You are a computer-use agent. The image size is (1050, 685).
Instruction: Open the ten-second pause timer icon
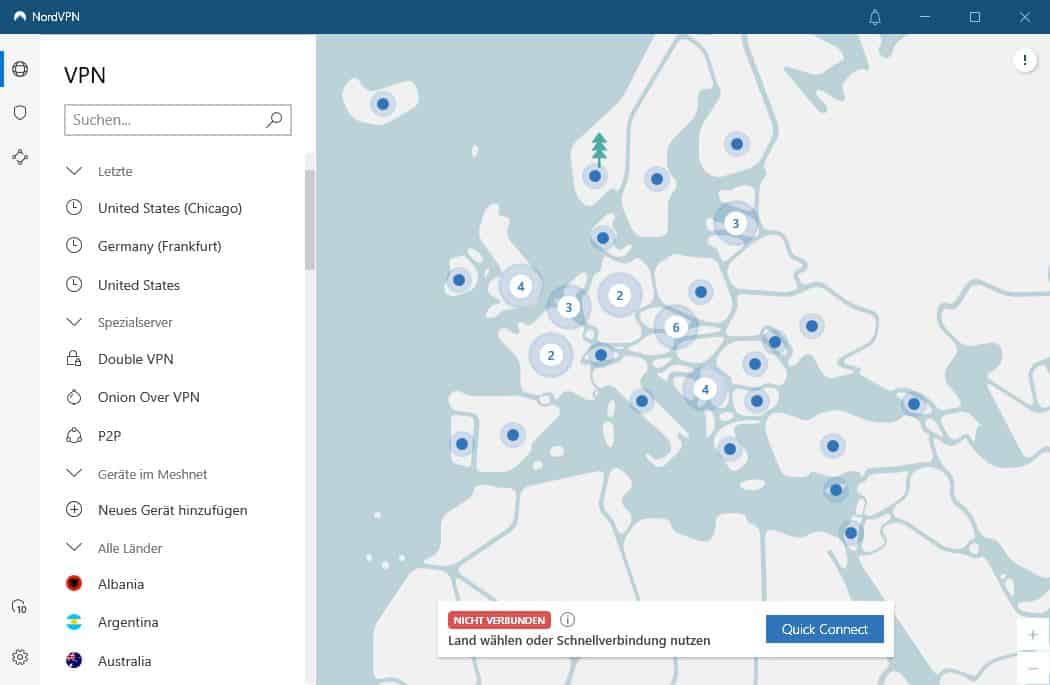19,607
